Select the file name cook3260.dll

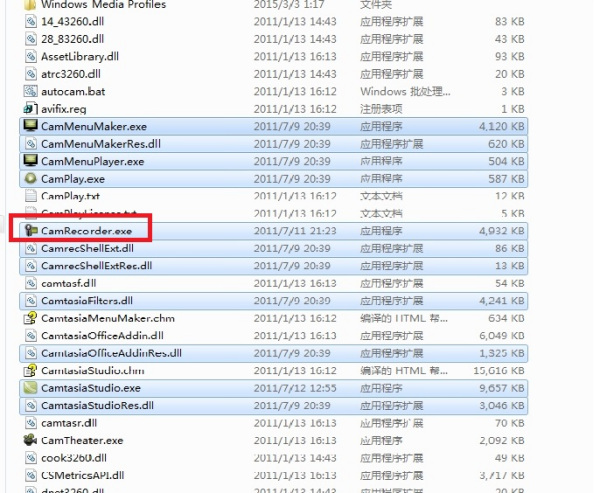74,458
